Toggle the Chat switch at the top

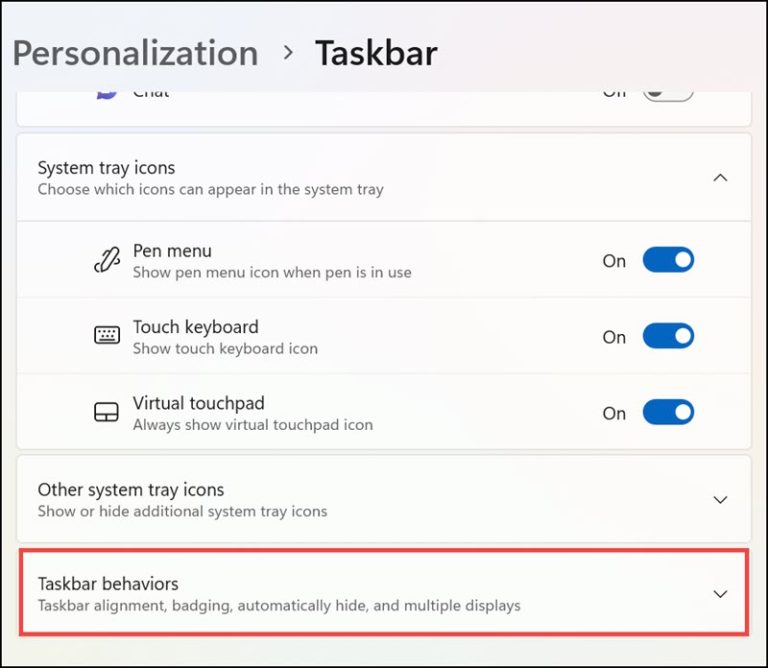[x=667, y=94]
